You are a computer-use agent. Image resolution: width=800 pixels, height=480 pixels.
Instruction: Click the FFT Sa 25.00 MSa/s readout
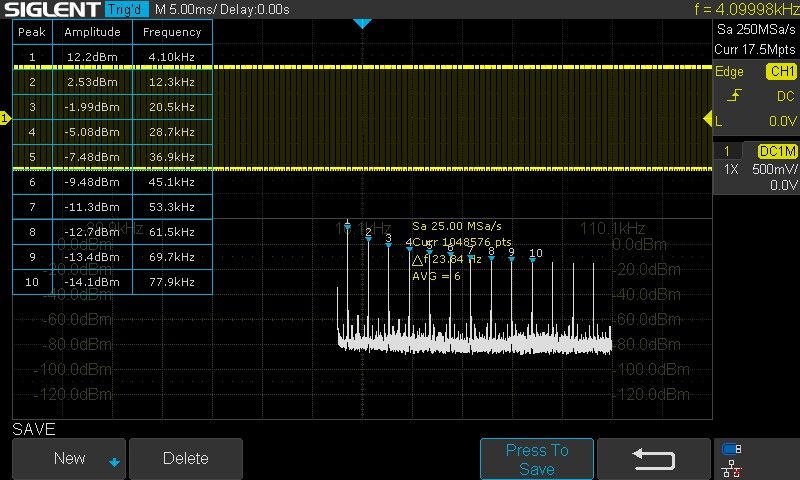(457, 225)
